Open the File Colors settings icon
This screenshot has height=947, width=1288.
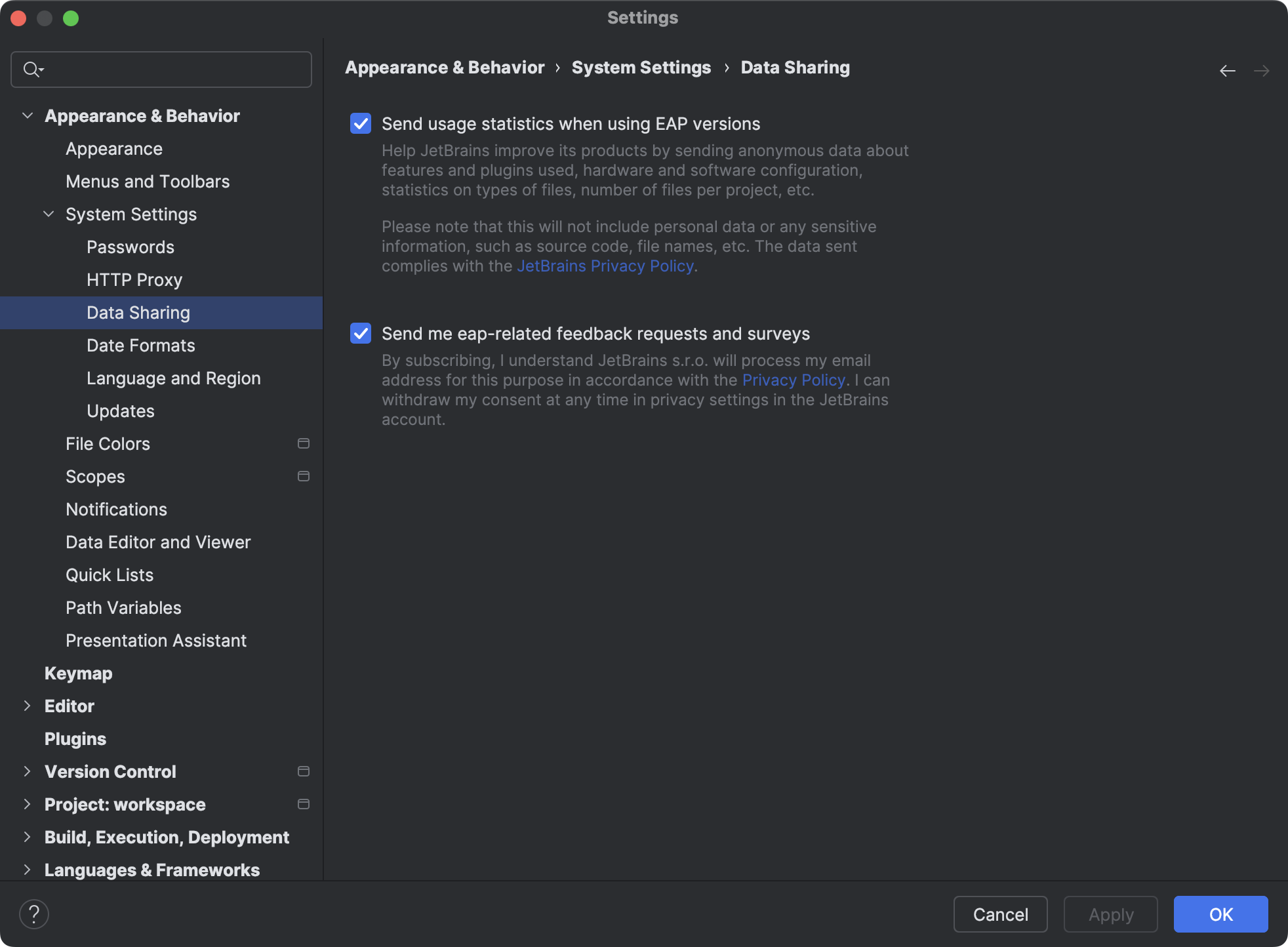(303, 443)
